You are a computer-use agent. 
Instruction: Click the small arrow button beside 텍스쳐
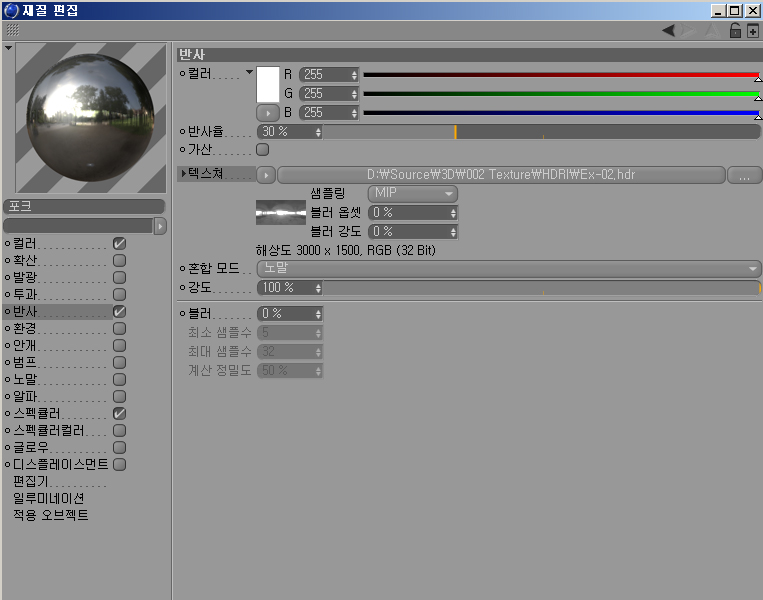pos(265,175)
